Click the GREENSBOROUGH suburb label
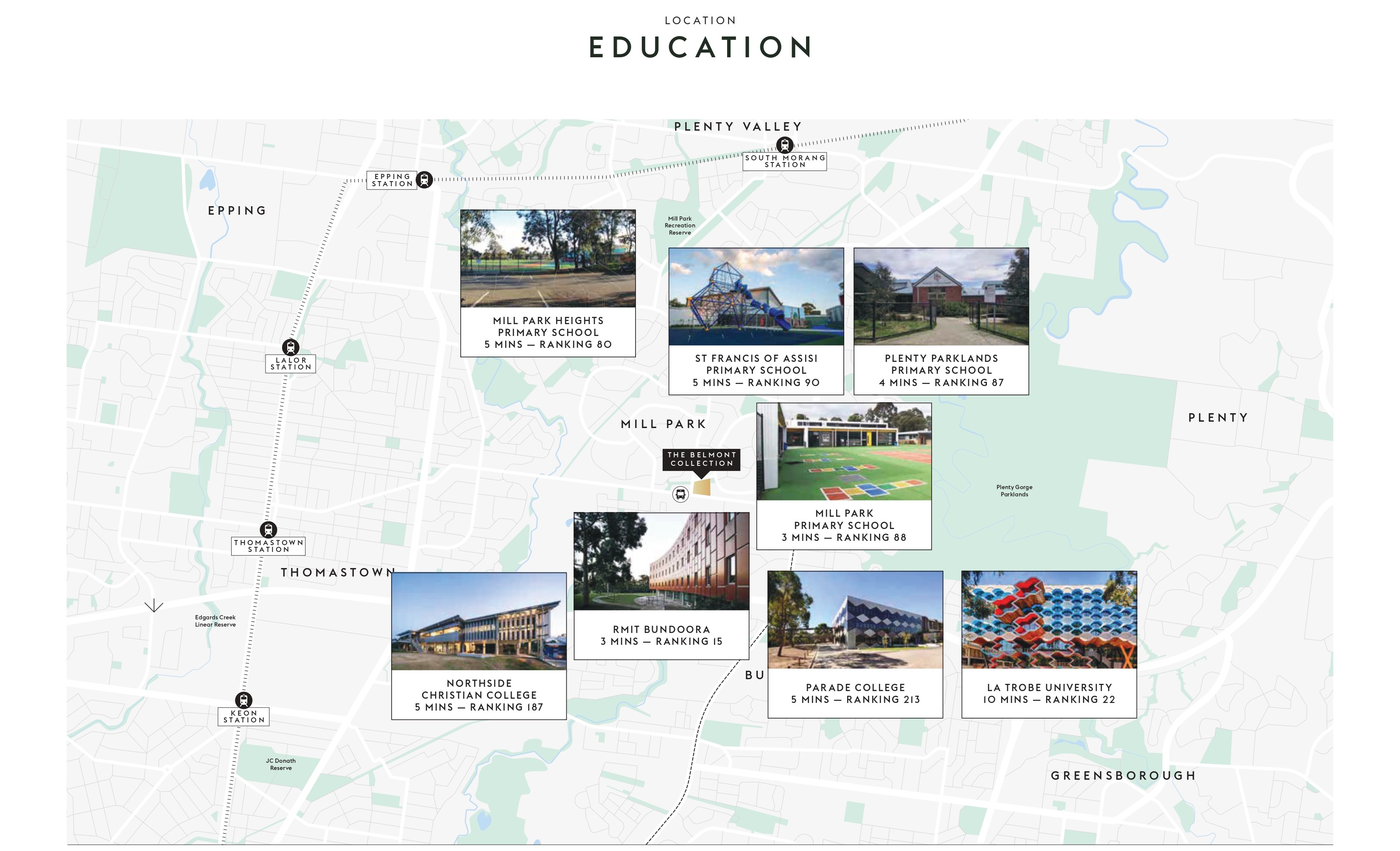Image resolution: width=1400 pixels, height=851 pixels. point(1123,775)
